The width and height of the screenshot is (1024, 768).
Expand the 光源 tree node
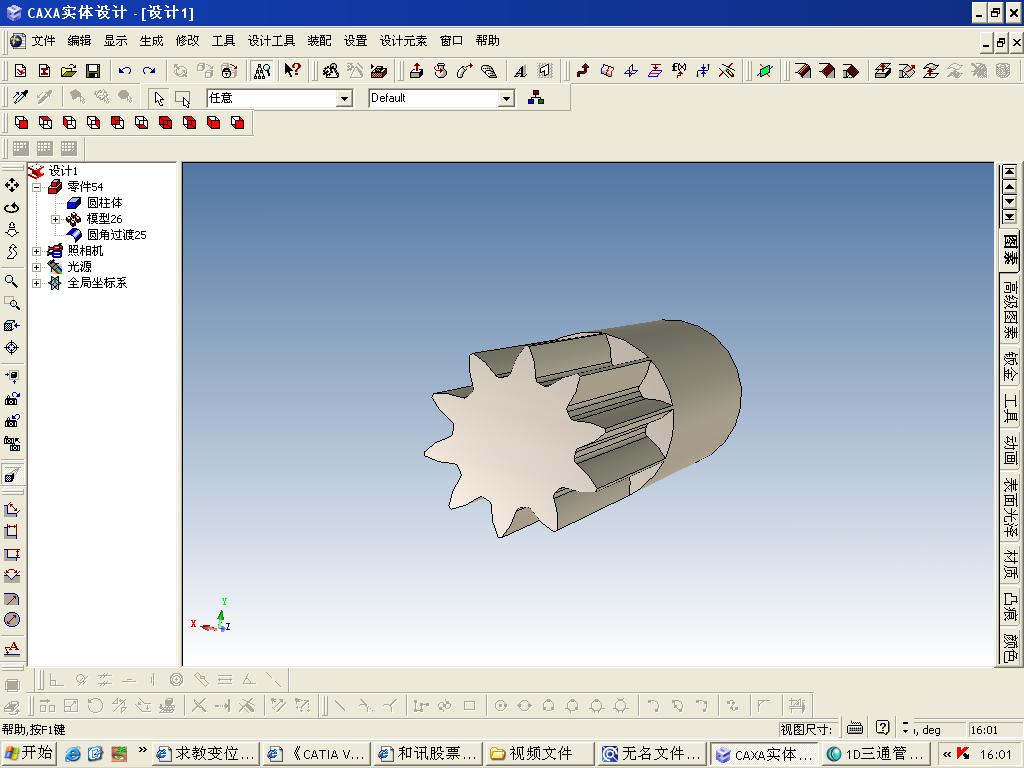pos(37,267)
